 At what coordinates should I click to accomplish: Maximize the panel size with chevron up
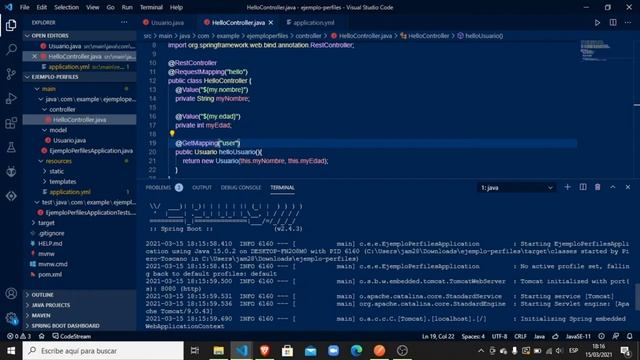613,187
